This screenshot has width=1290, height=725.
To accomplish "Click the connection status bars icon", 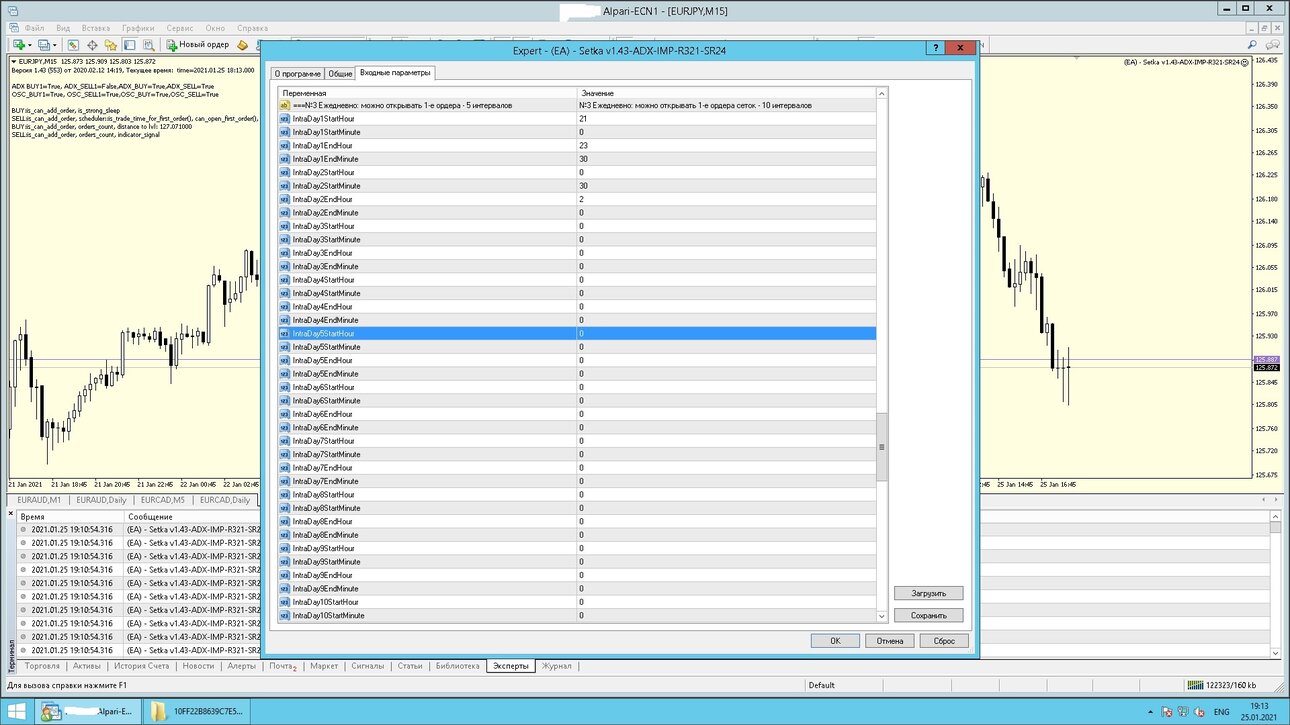I will pos(1195,685).
